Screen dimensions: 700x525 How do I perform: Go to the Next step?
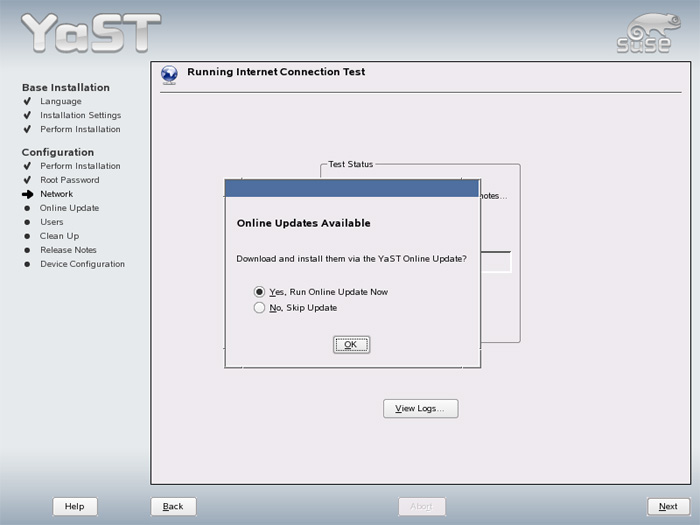pyautogui.click(x=668, y=506)
